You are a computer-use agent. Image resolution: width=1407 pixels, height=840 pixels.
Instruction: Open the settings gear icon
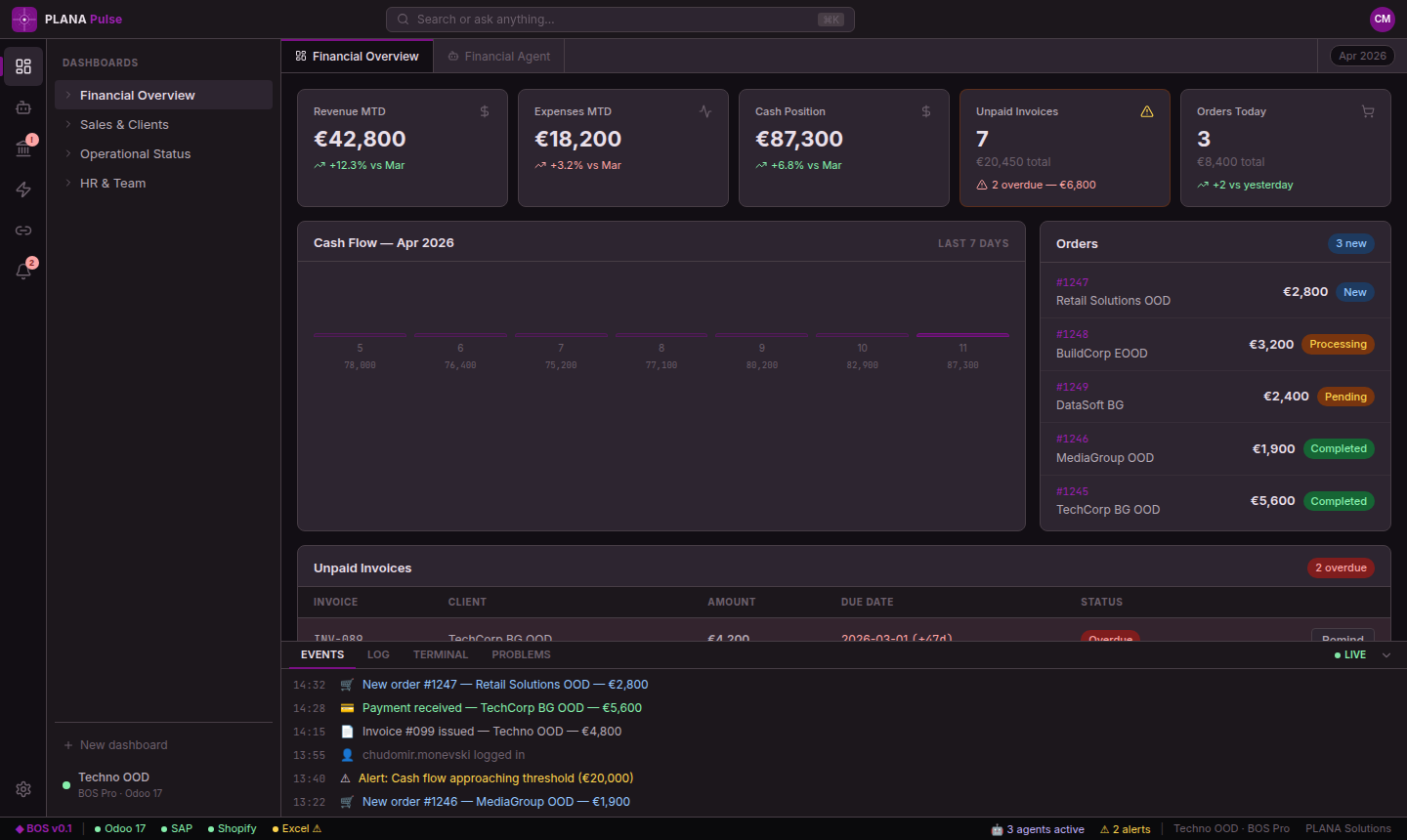point(23,789)
